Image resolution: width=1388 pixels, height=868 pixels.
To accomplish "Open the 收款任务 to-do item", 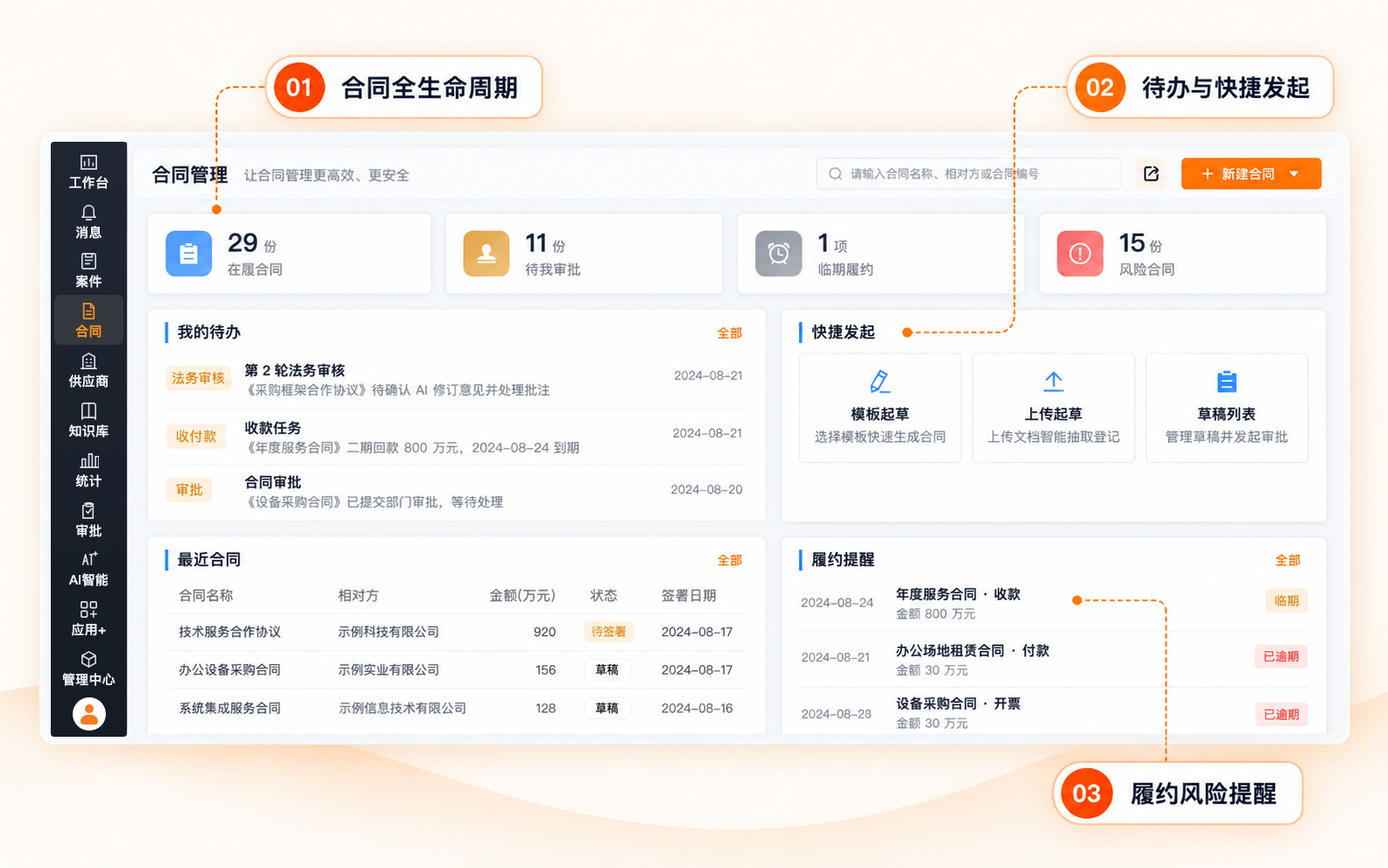I will [x=455, y=437].
